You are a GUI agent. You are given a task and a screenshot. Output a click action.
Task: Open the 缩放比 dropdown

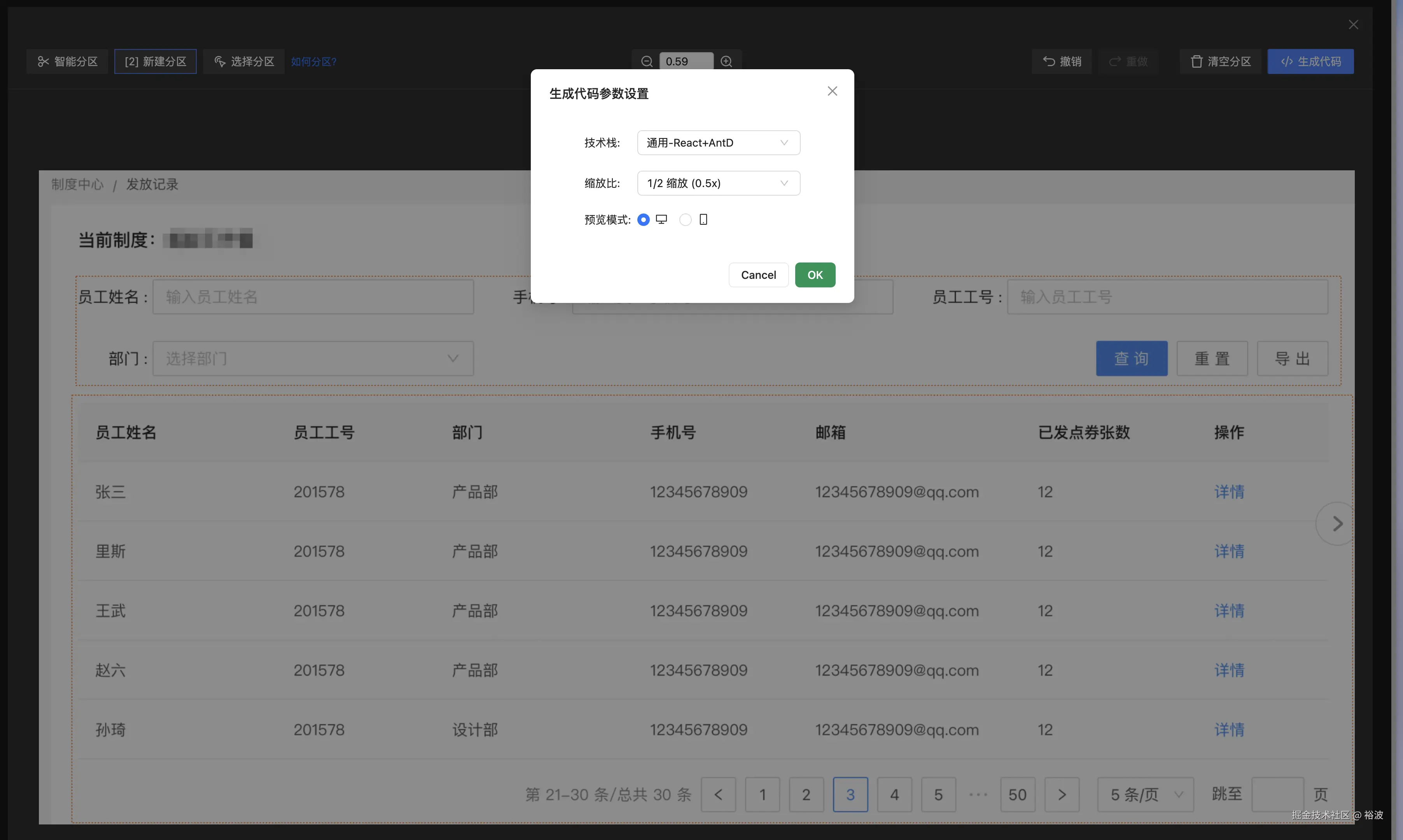718,184
